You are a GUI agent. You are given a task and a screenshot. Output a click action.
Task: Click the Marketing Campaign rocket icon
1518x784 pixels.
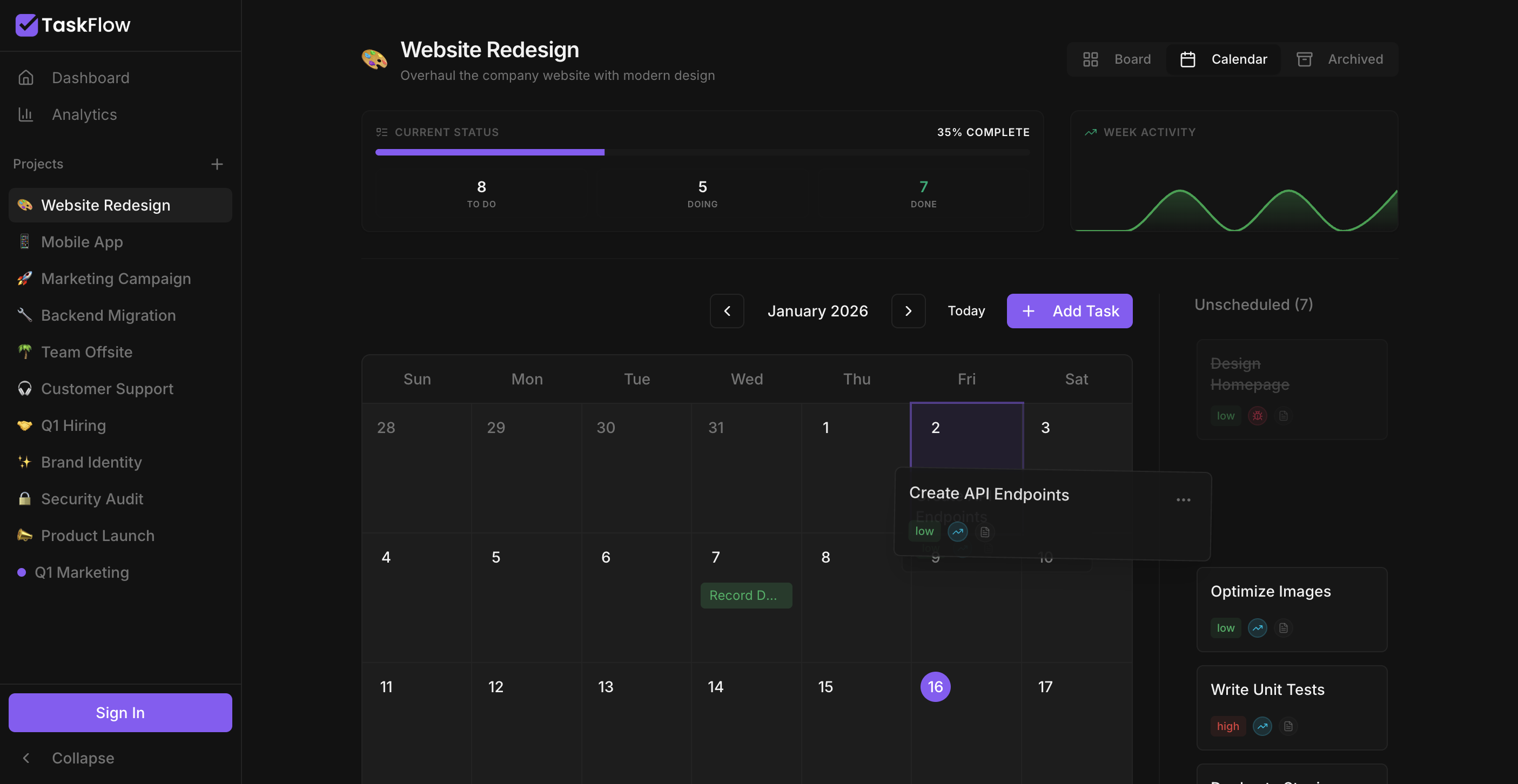click(x=25, y=279)
